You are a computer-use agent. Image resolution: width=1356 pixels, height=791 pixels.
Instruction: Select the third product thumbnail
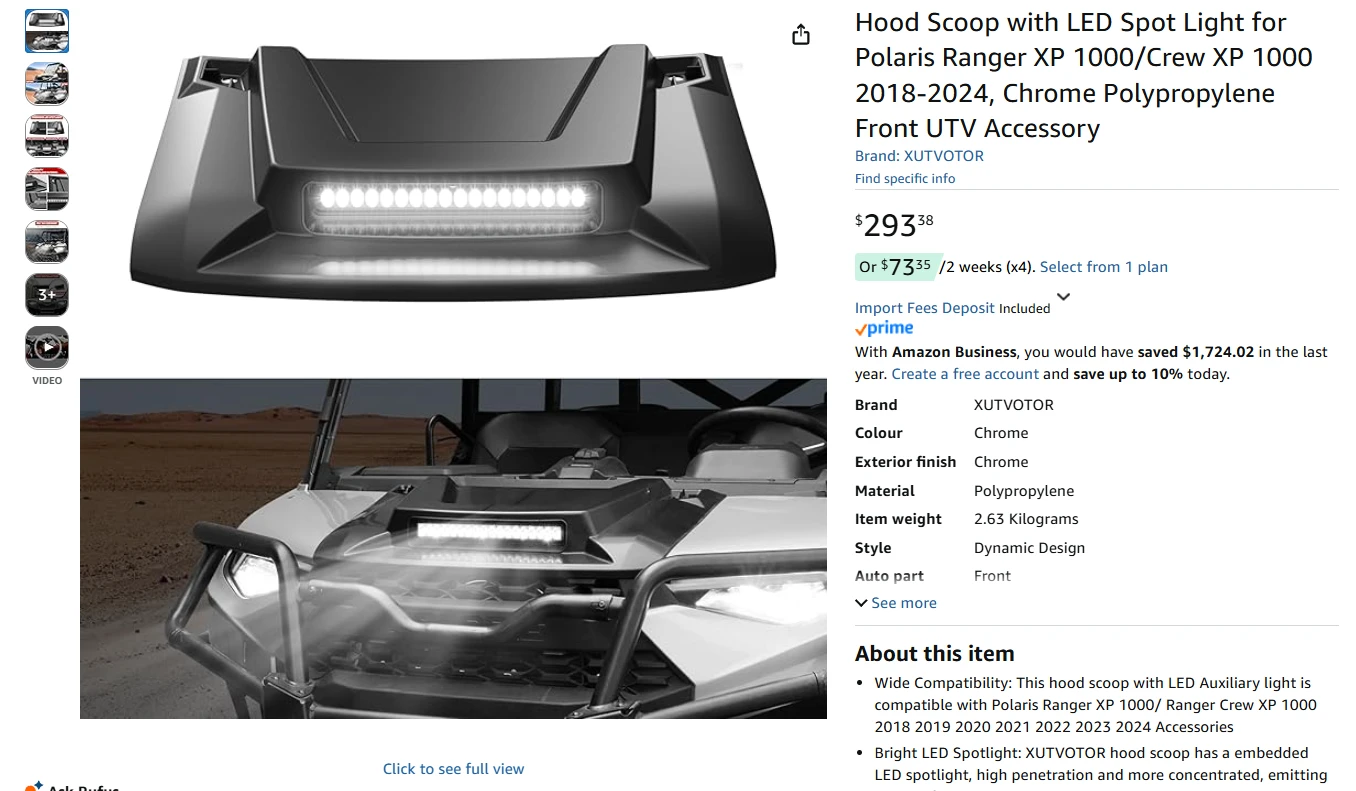[x=47, y=136]
